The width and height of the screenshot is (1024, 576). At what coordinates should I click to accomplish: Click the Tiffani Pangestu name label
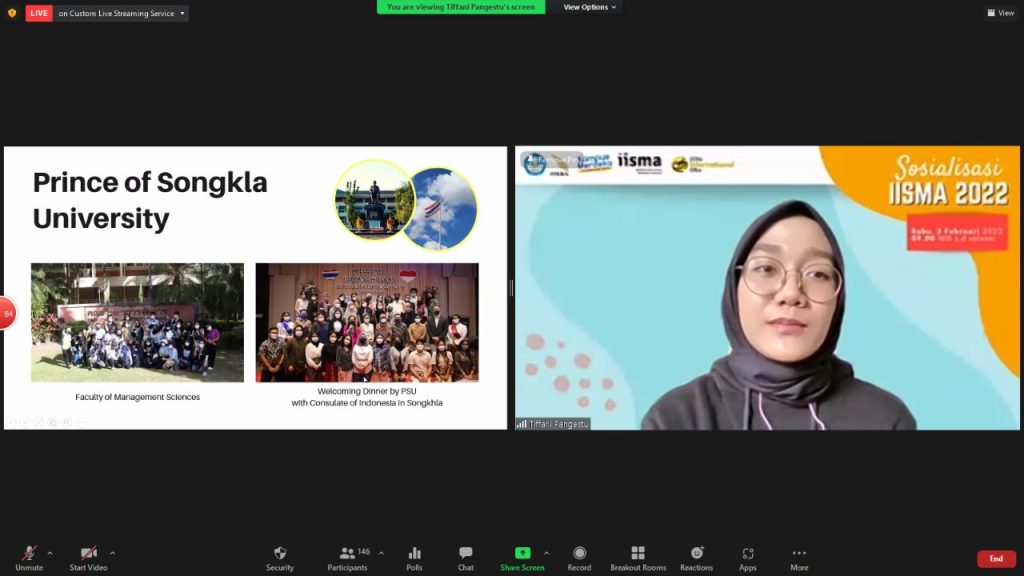pos(558,424)
